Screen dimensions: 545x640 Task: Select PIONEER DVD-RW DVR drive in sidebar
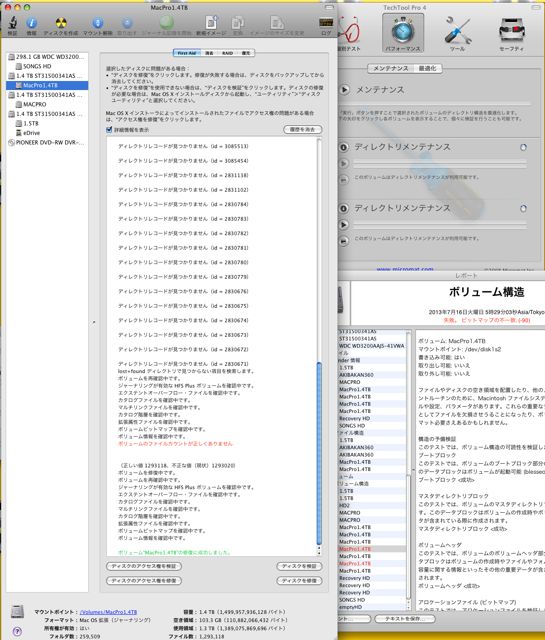(46, 142)
